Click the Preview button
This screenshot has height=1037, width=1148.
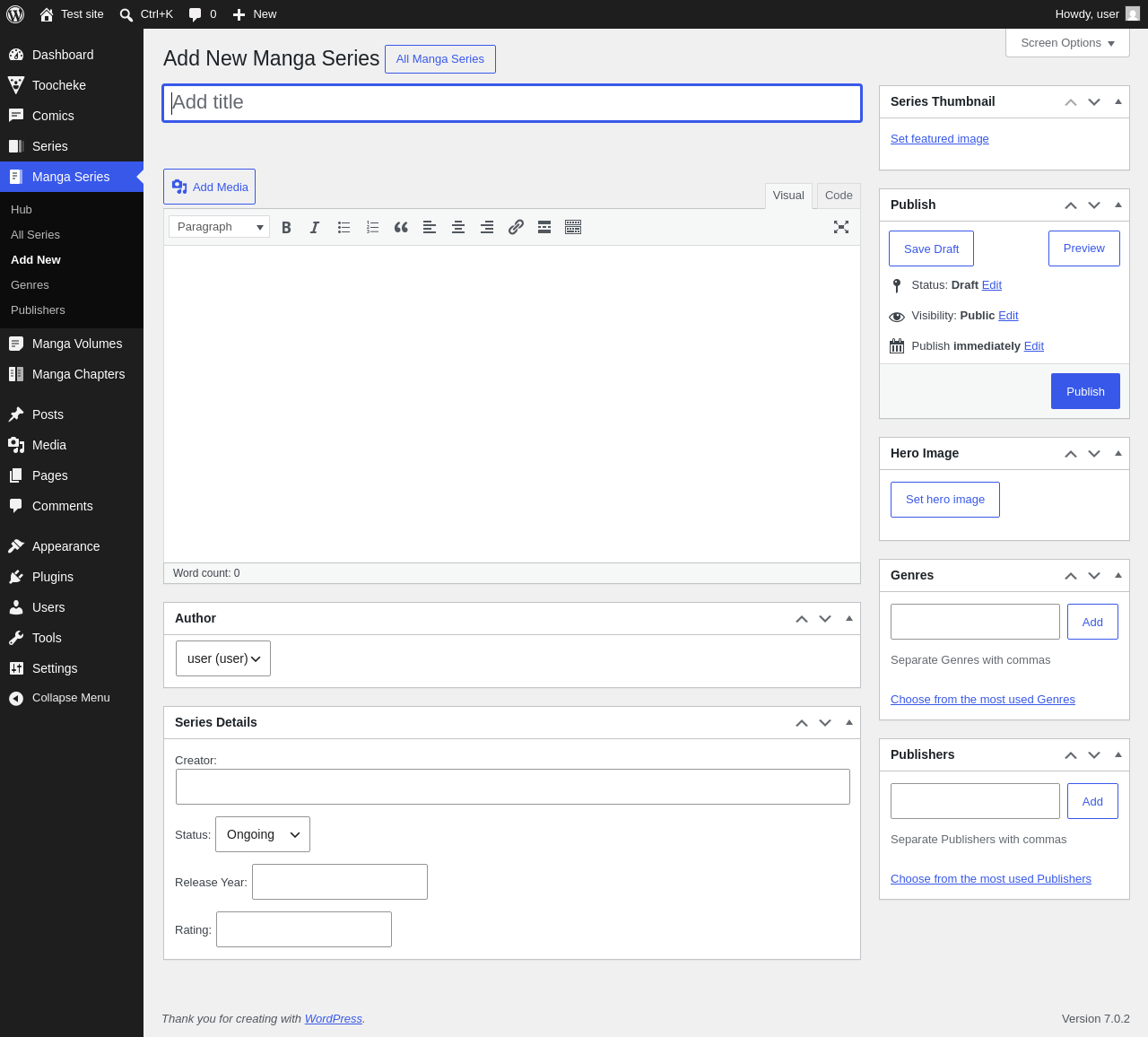pos(1084,248)
